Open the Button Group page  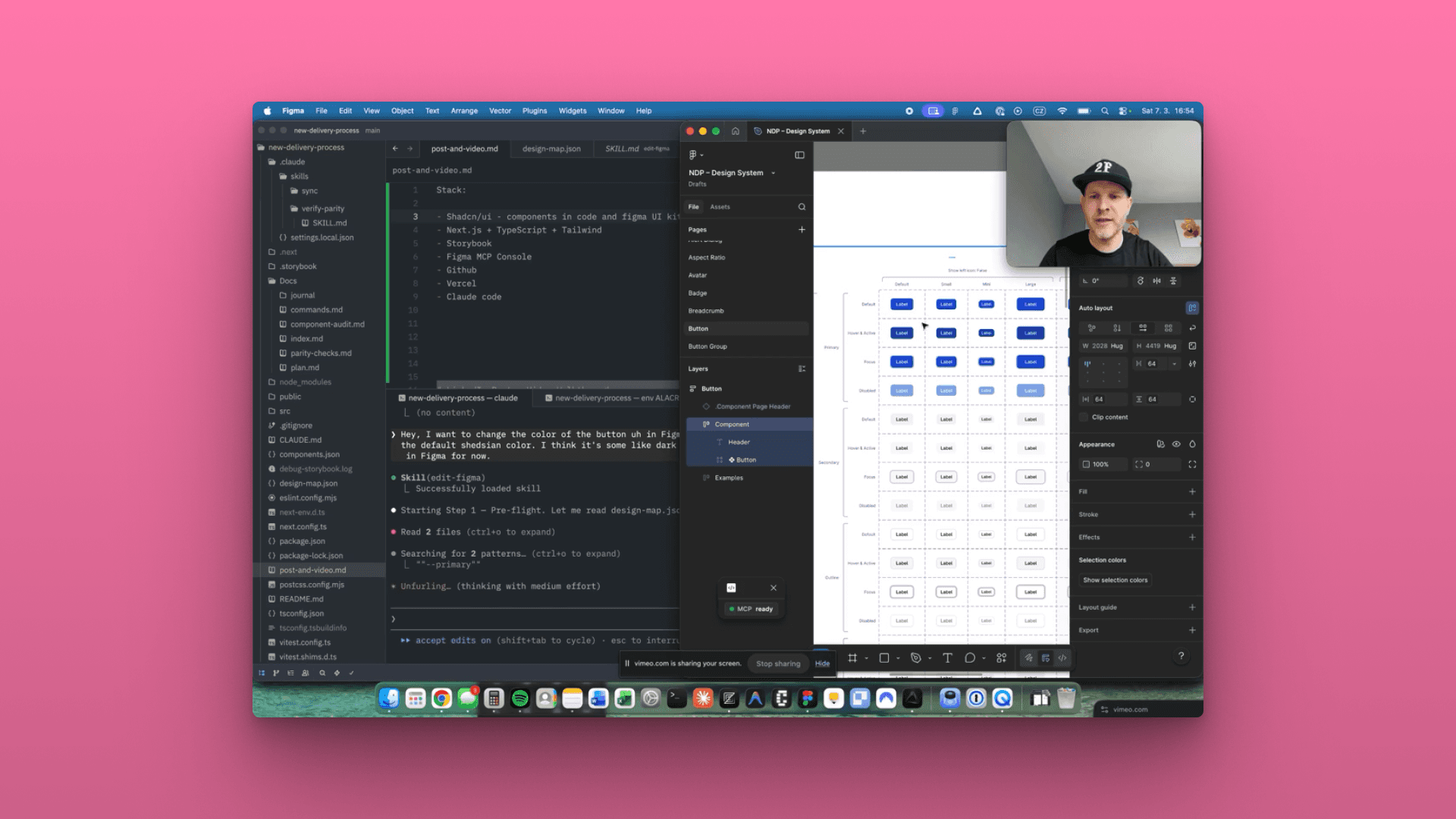pyautogui.click(x=708, y=347)
